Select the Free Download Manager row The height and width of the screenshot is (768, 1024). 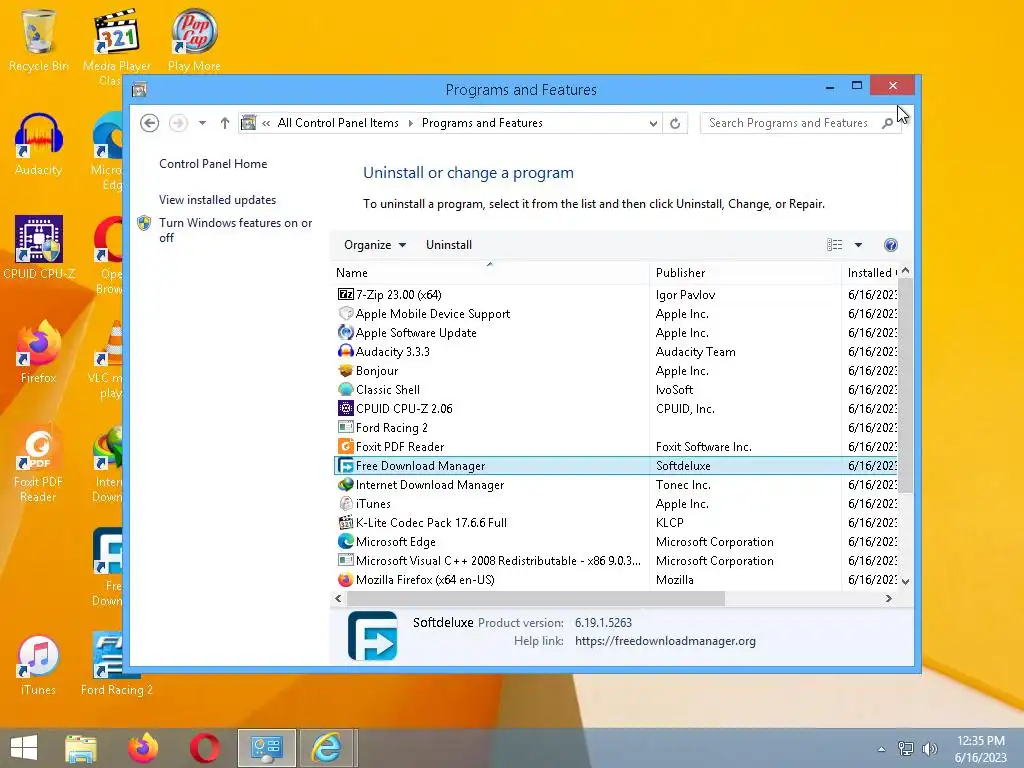(616, 466)
